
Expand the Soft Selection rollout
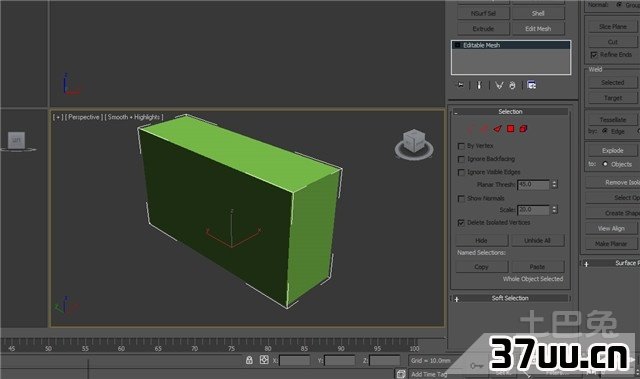click(510, 298)
